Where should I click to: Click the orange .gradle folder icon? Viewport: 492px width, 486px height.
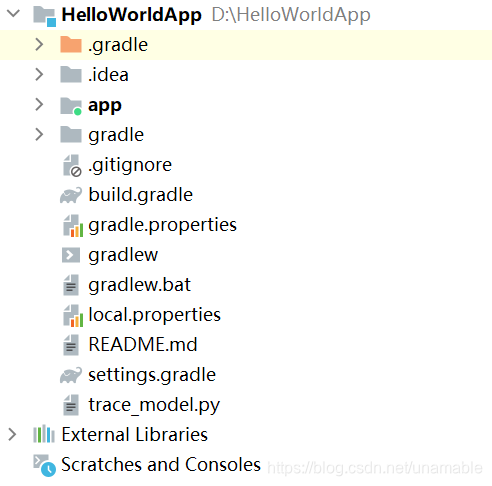pos(71,44)
